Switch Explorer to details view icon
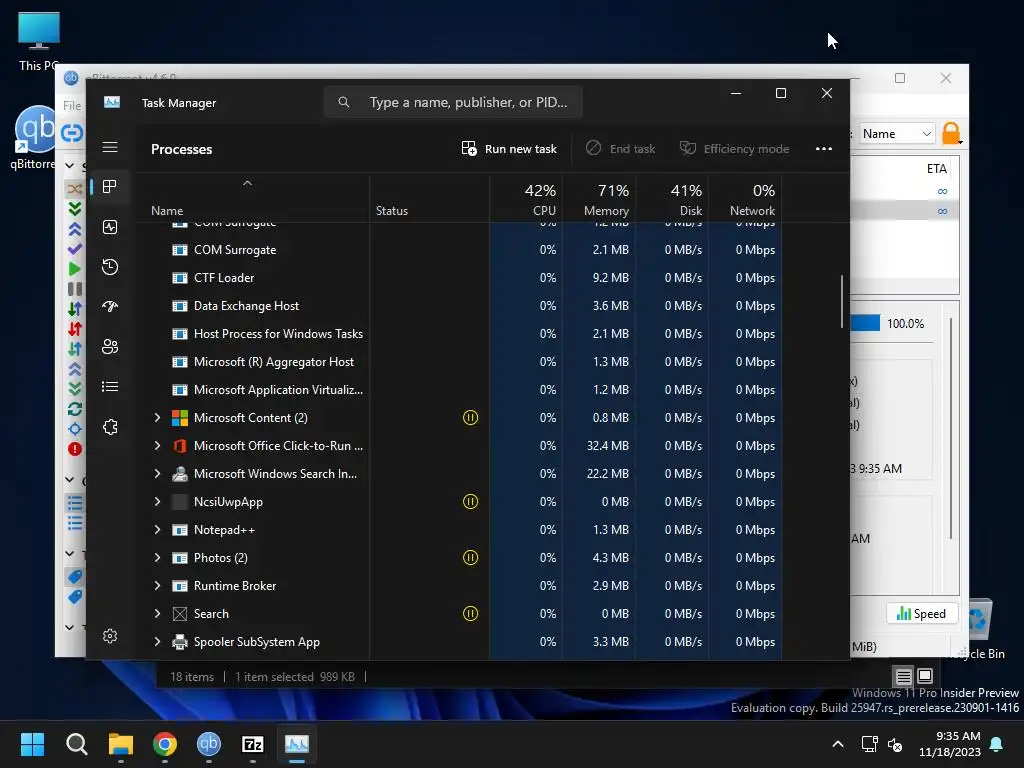1024x768 pixels. pos(903,676)
